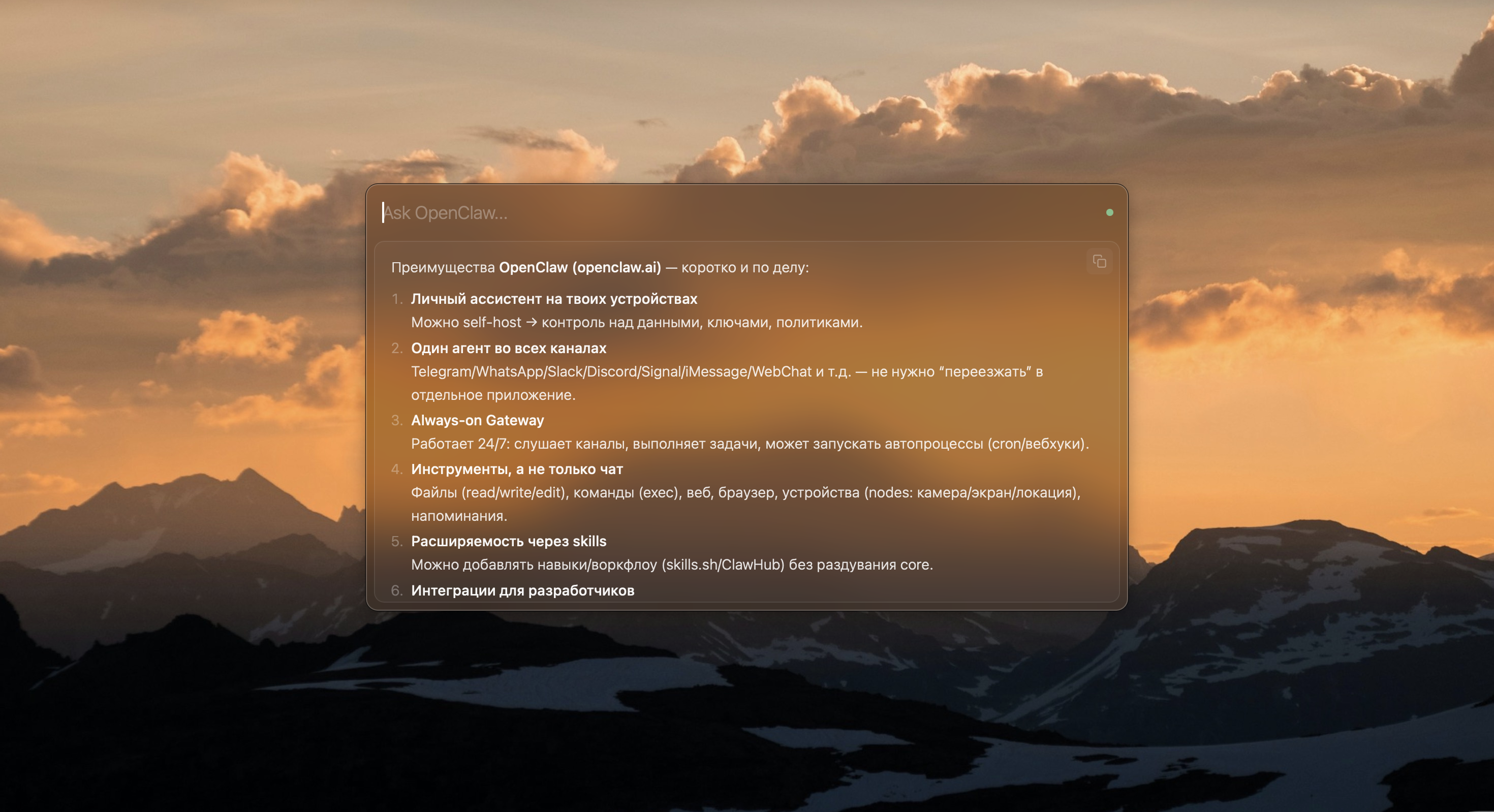Click the number 5 list marker

coord(397,541)
